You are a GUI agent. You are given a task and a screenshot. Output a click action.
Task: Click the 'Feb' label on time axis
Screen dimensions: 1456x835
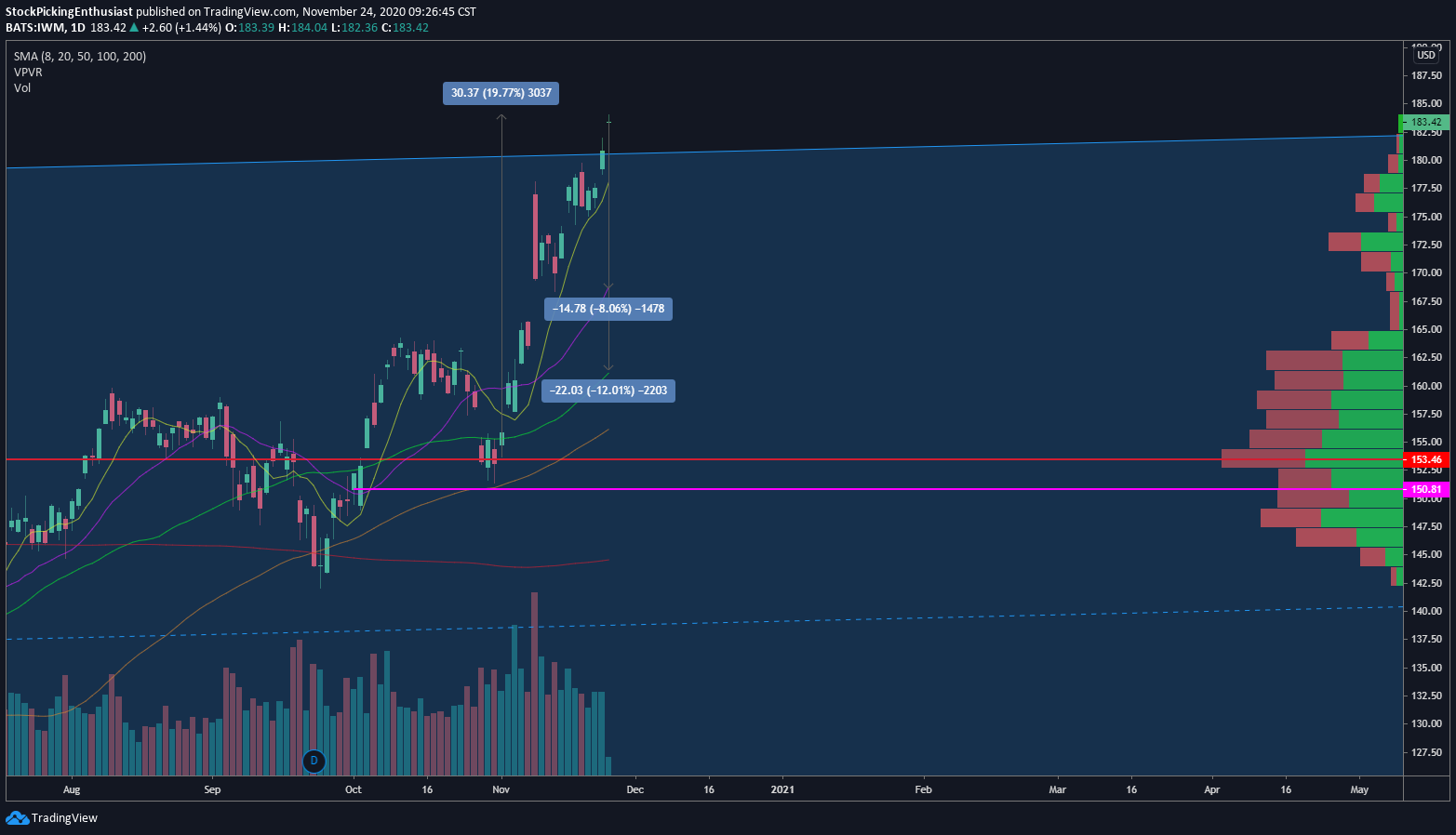tap(923, 789)
